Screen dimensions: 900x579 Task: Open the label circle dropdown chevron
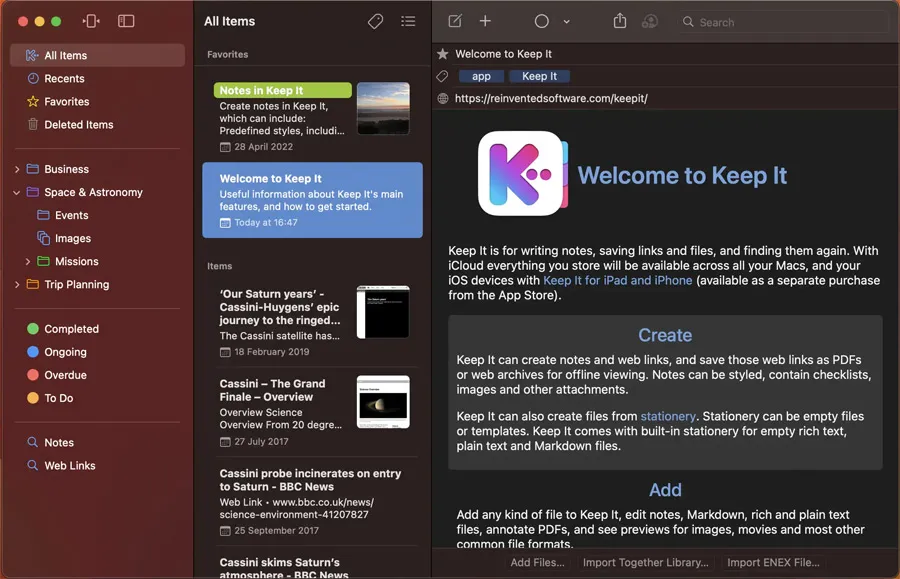coord(566,21)
